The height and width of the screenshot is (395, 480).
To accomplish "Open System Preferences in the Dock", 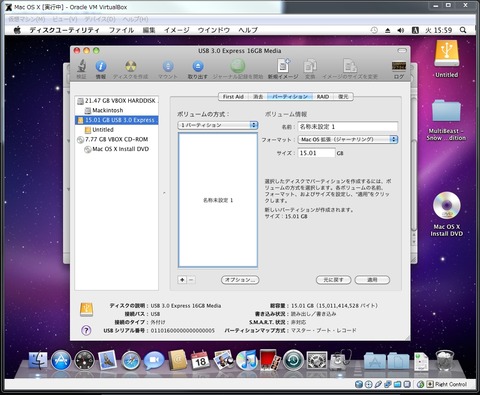I will [317, 360].
